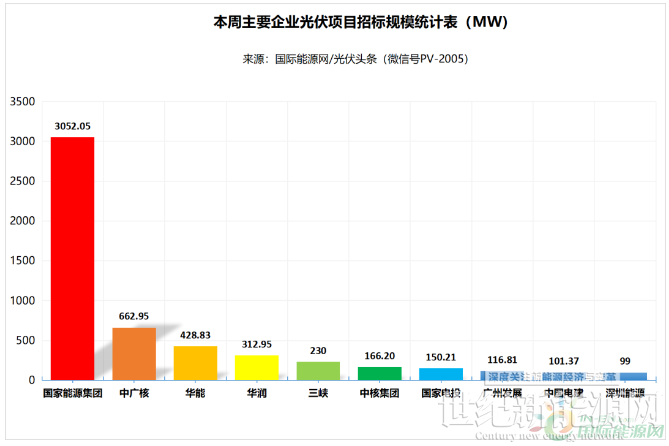Select the value label 230

[x=318, y=351]
